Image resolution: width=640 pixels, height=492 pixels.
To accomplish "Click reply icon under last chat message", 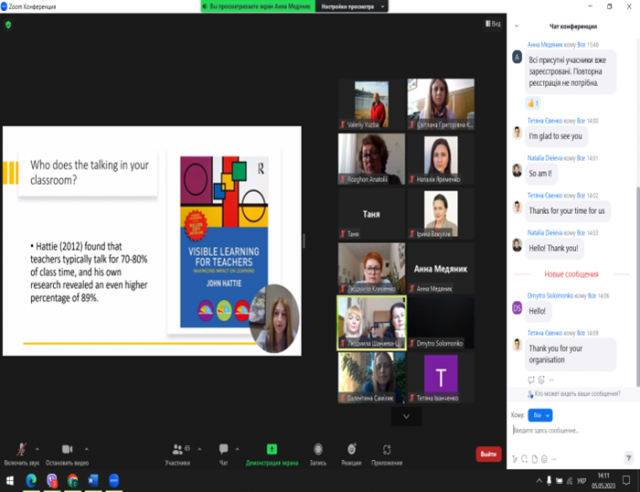I will (531, 380).
